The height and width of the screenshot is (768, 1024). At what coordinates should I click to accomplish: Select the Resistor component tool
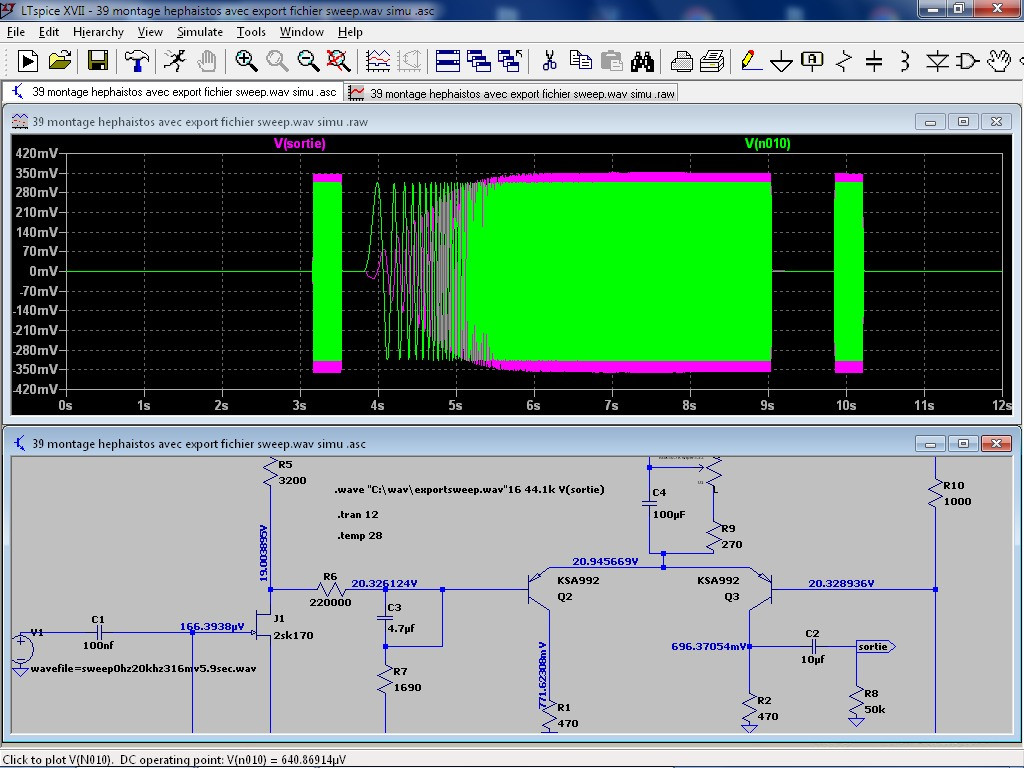843,61
